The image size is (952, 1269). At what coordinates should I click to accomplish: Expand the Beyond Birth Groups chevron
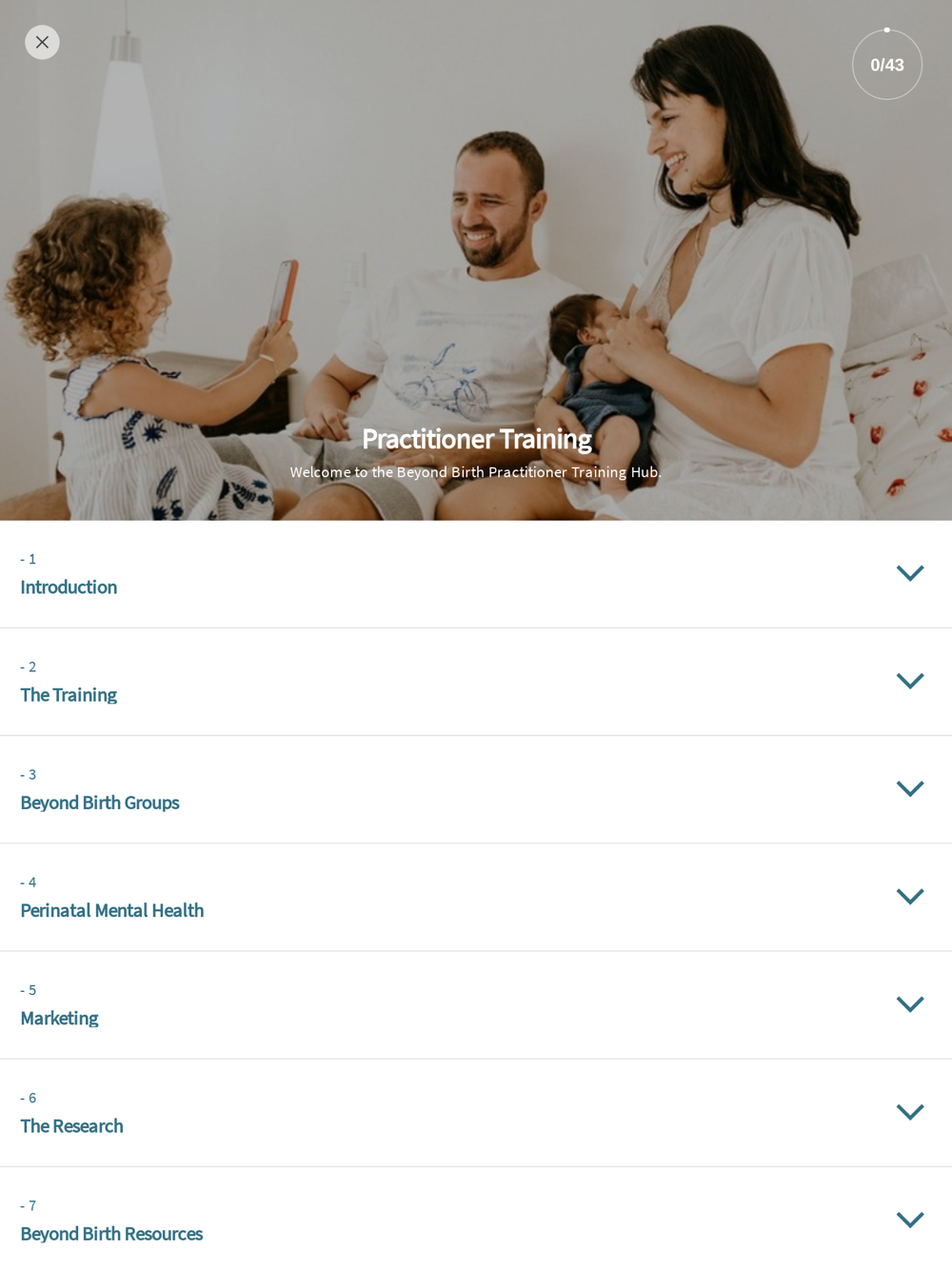(910, 788)
